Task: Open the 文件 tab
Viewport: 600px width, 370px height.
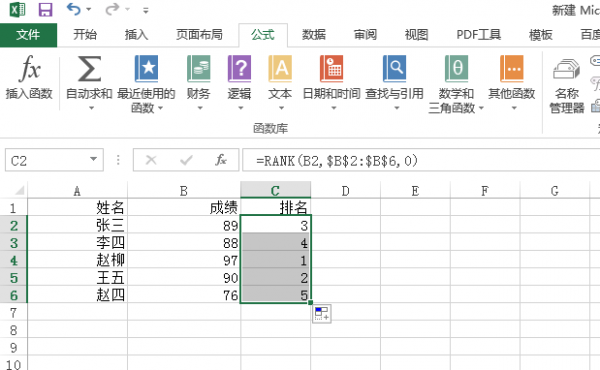Action: tap(28, 35)
